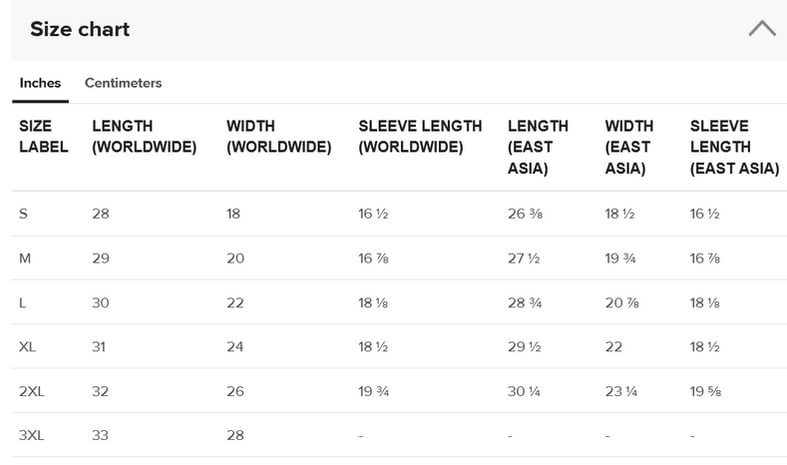Select the XL size row label
Image resolution: width=787 pixels, height=465 pixels.
click(x=27, y=347)
